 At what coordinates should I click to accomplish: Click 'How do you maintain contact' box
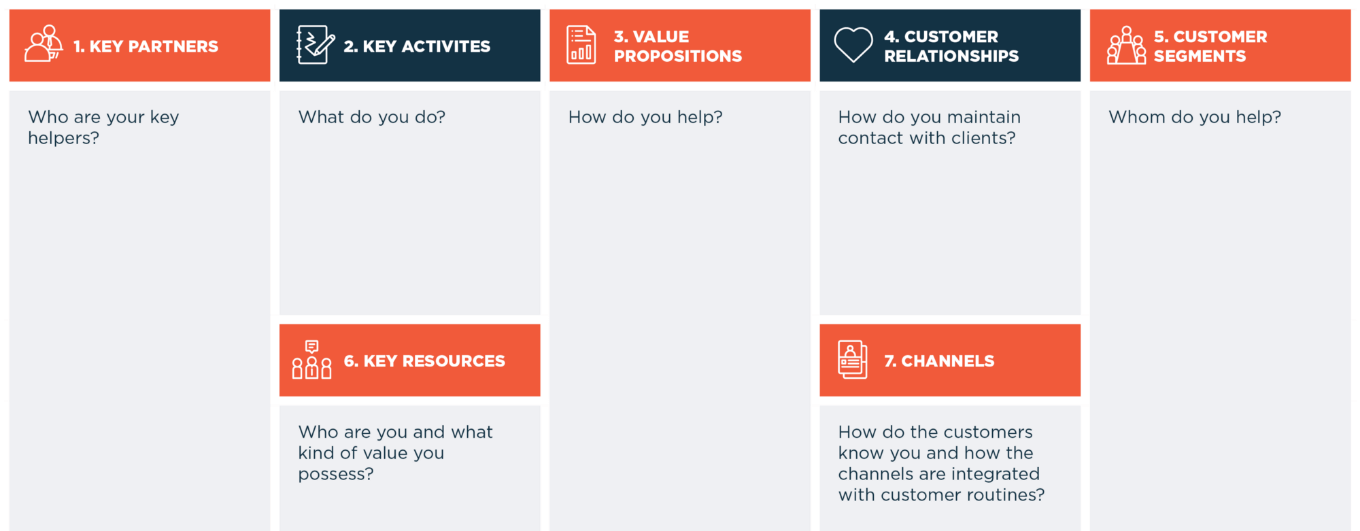(950, 203)
